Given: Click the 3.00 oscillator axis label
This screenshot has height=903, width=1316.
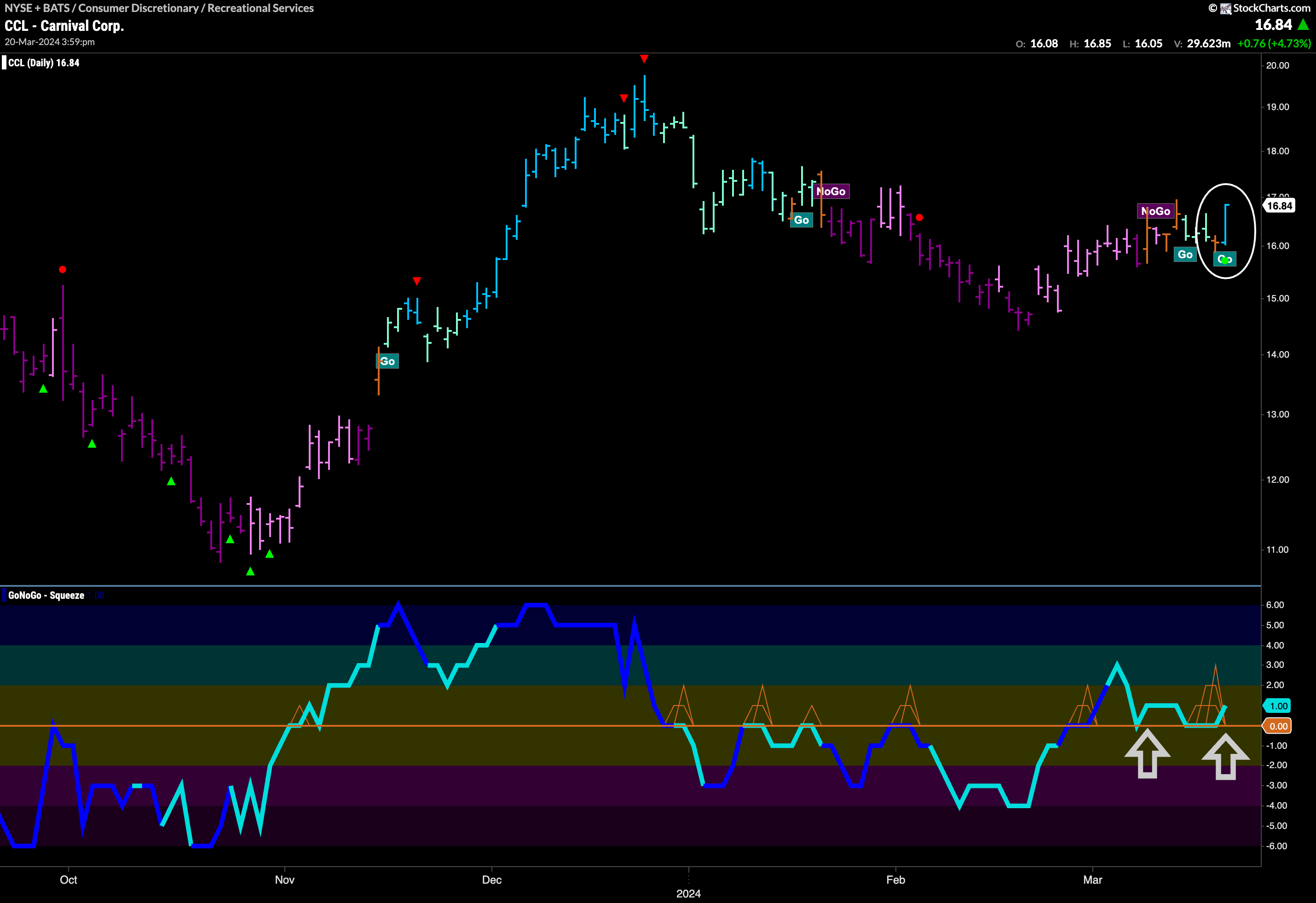Looking at the screenshot, I should pos(1275,665).
